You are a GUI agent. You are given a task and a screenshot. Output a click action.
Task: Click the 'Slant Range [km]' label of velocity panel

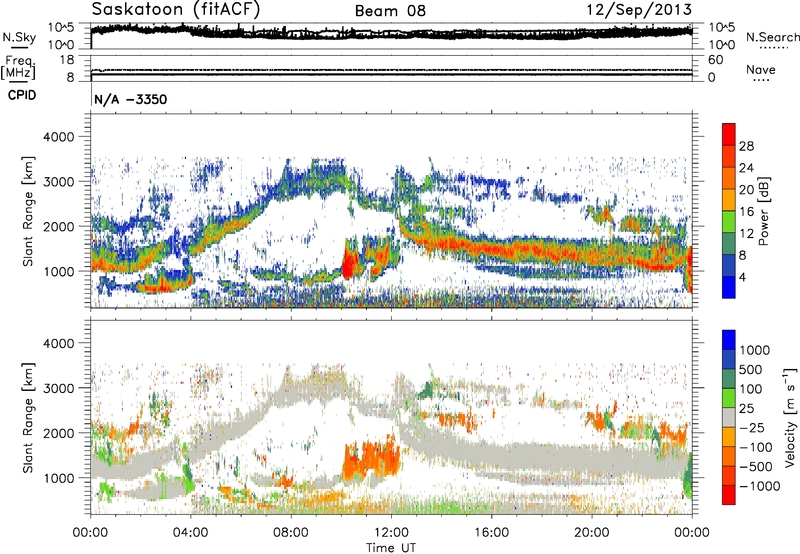tap(28, 417)
